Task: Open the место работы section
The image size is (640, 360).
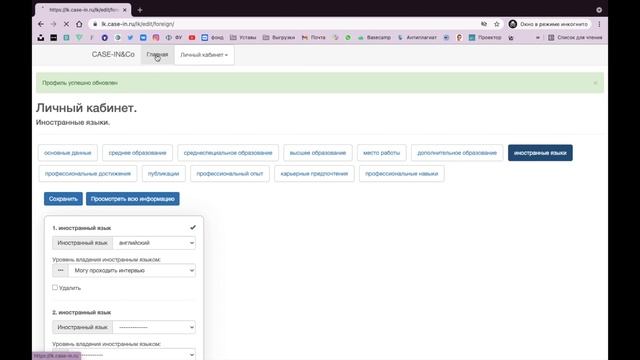Action: coord(382,153)
